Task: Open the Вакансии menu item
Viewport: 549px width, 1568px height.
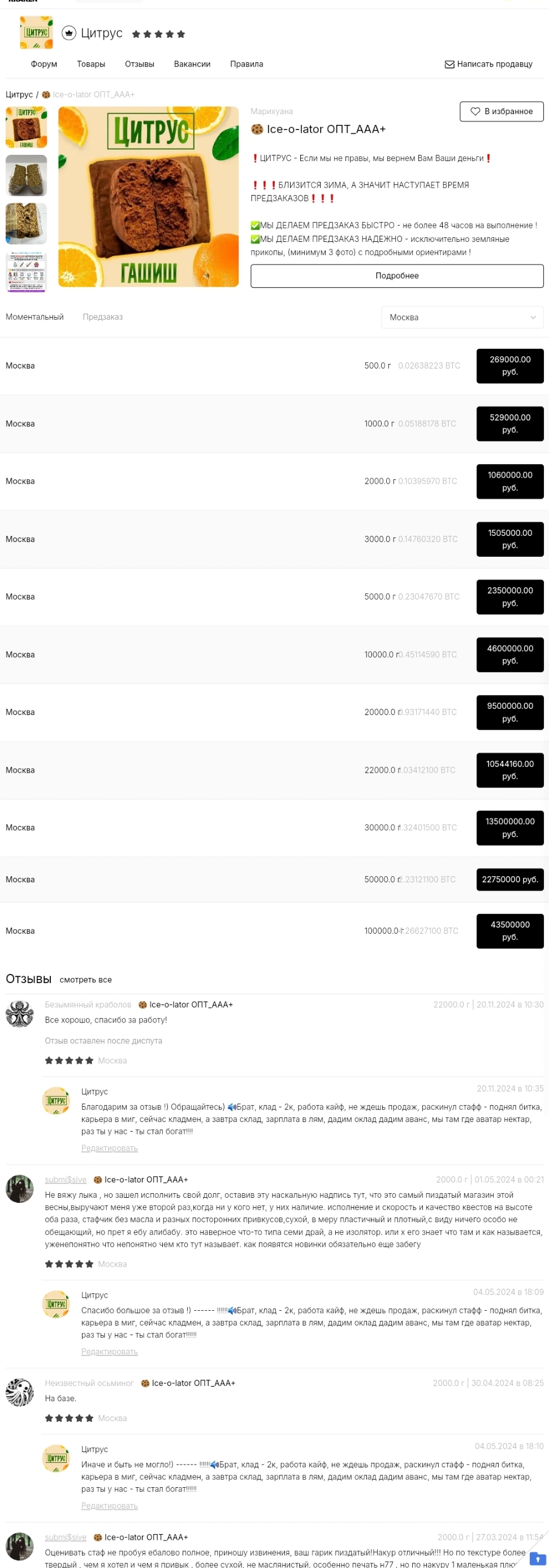Action: tap(192, 64)
